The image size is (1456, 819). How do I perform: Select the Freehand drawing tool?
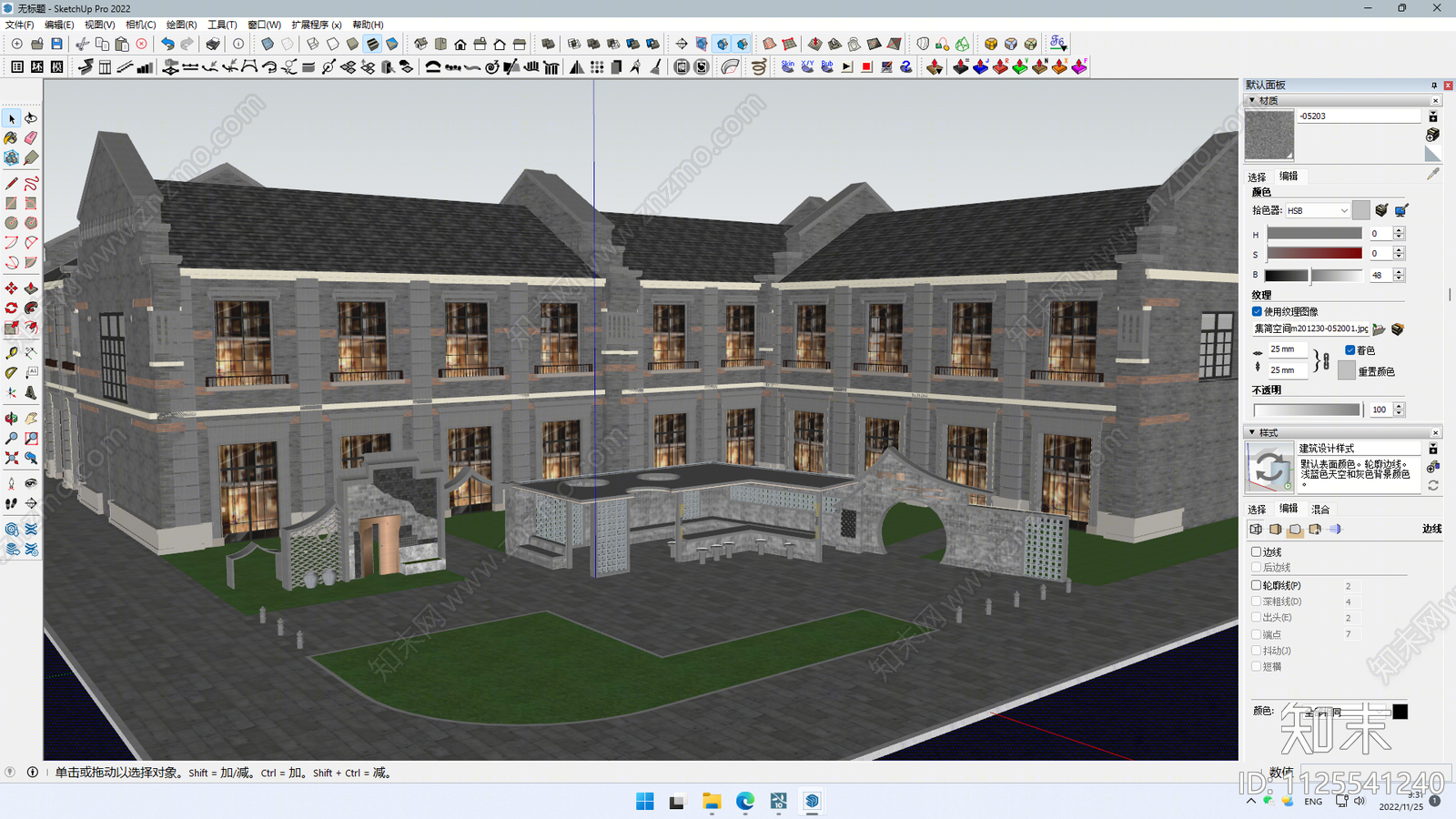pos(31,184)
